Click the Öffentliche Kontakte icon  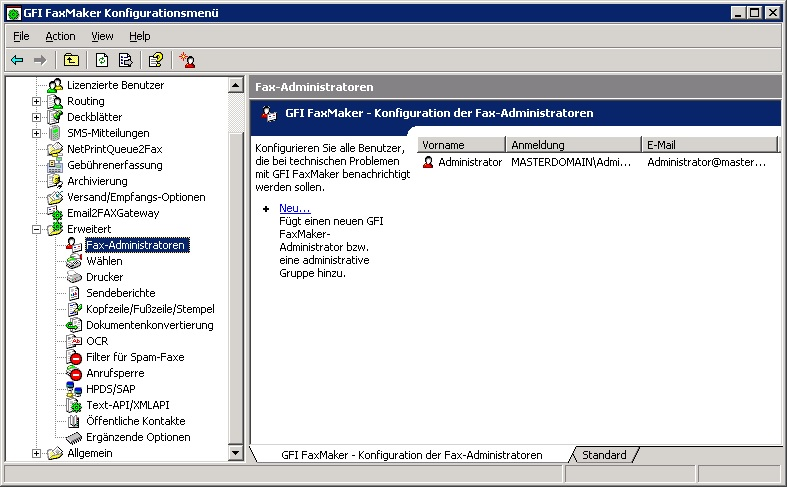tap(74, 421)
